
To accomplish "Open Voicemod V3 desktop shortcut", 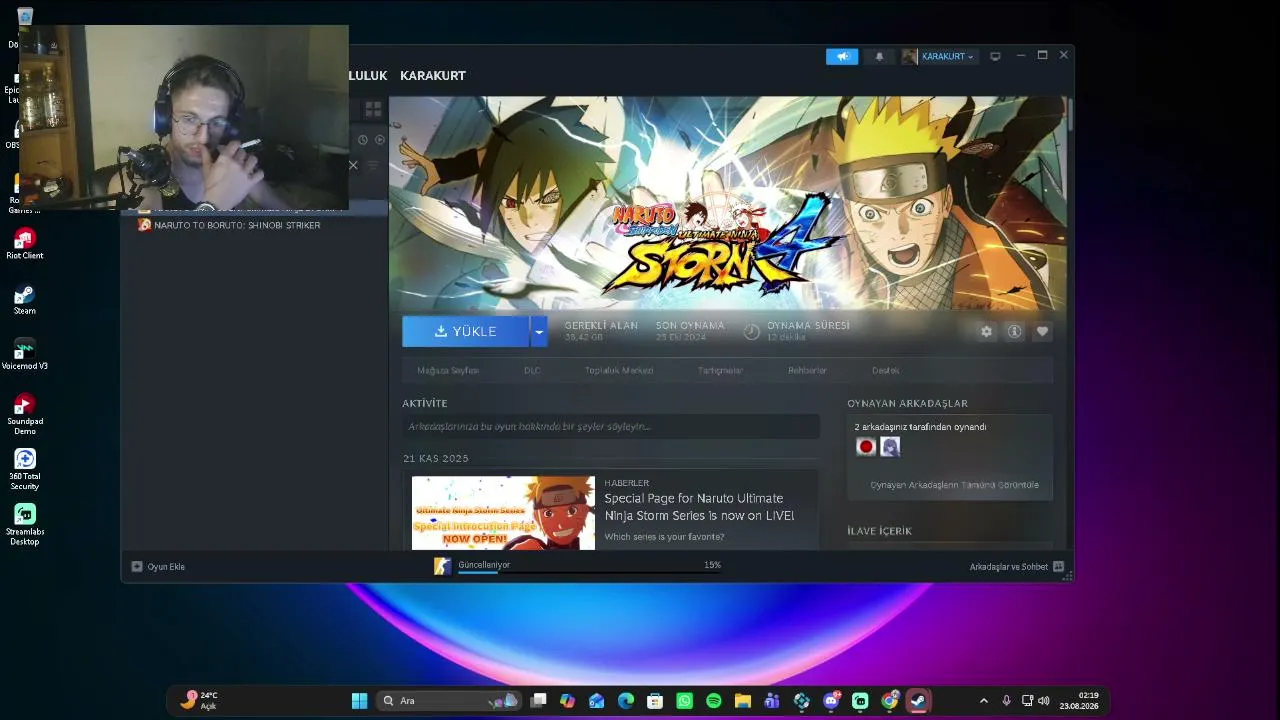I will (x=25, y=355).
